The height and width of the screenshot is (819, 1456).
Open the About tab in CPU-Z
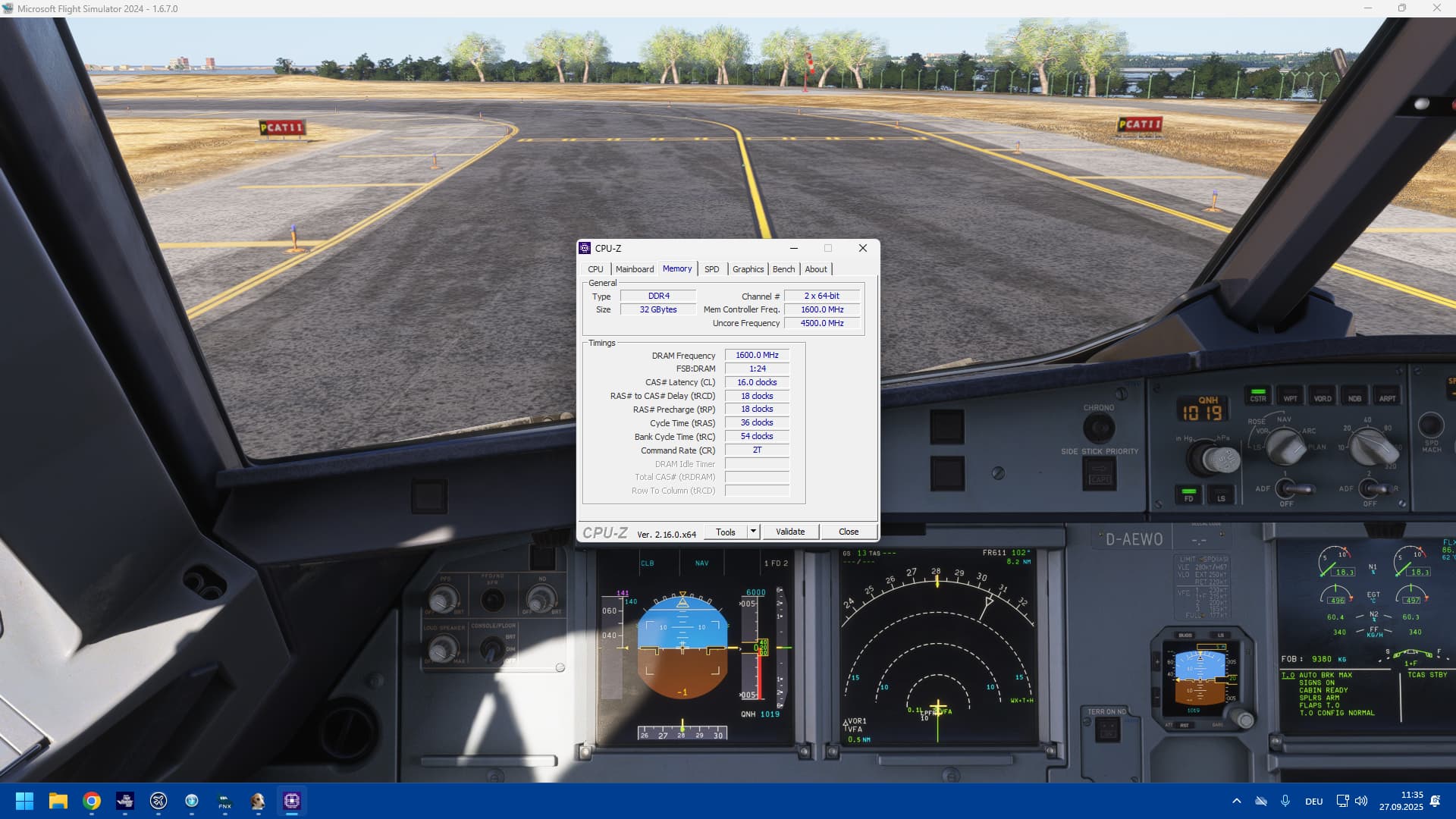816,269
